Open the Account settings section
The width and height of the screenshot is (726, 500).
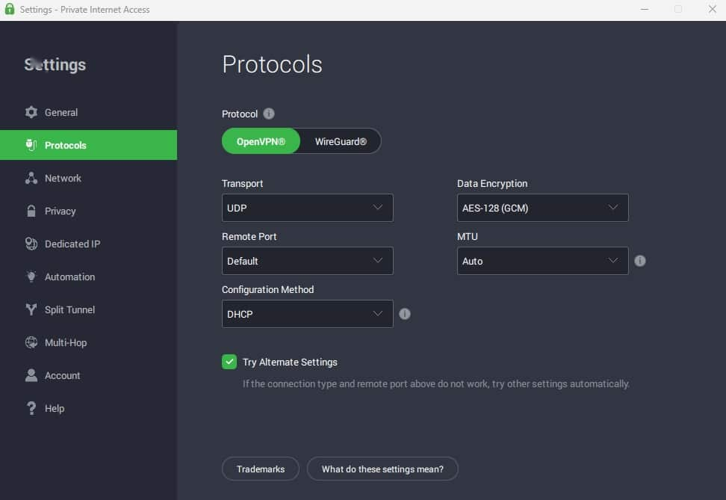point(62,376)
